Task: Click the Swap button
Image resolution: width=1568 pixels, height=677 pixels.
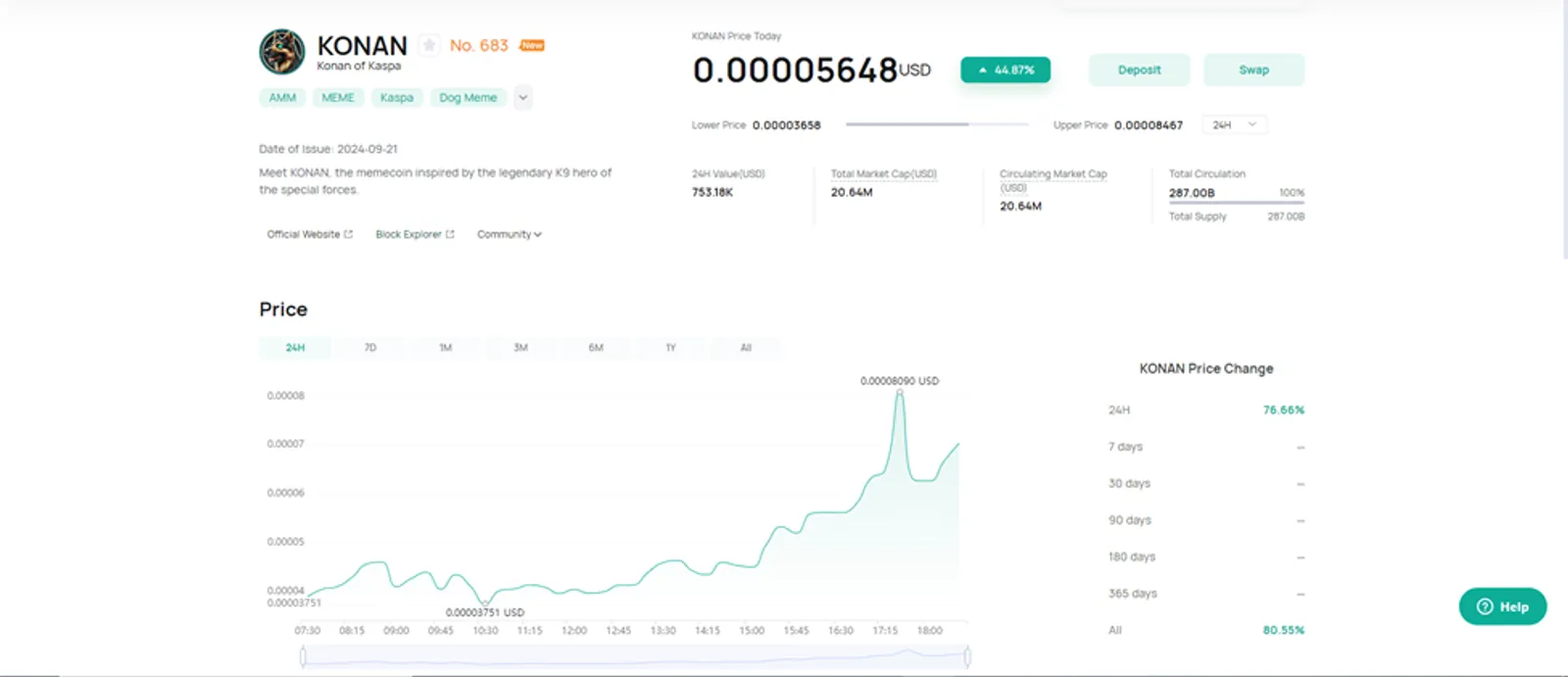Action: [1254, 70]
